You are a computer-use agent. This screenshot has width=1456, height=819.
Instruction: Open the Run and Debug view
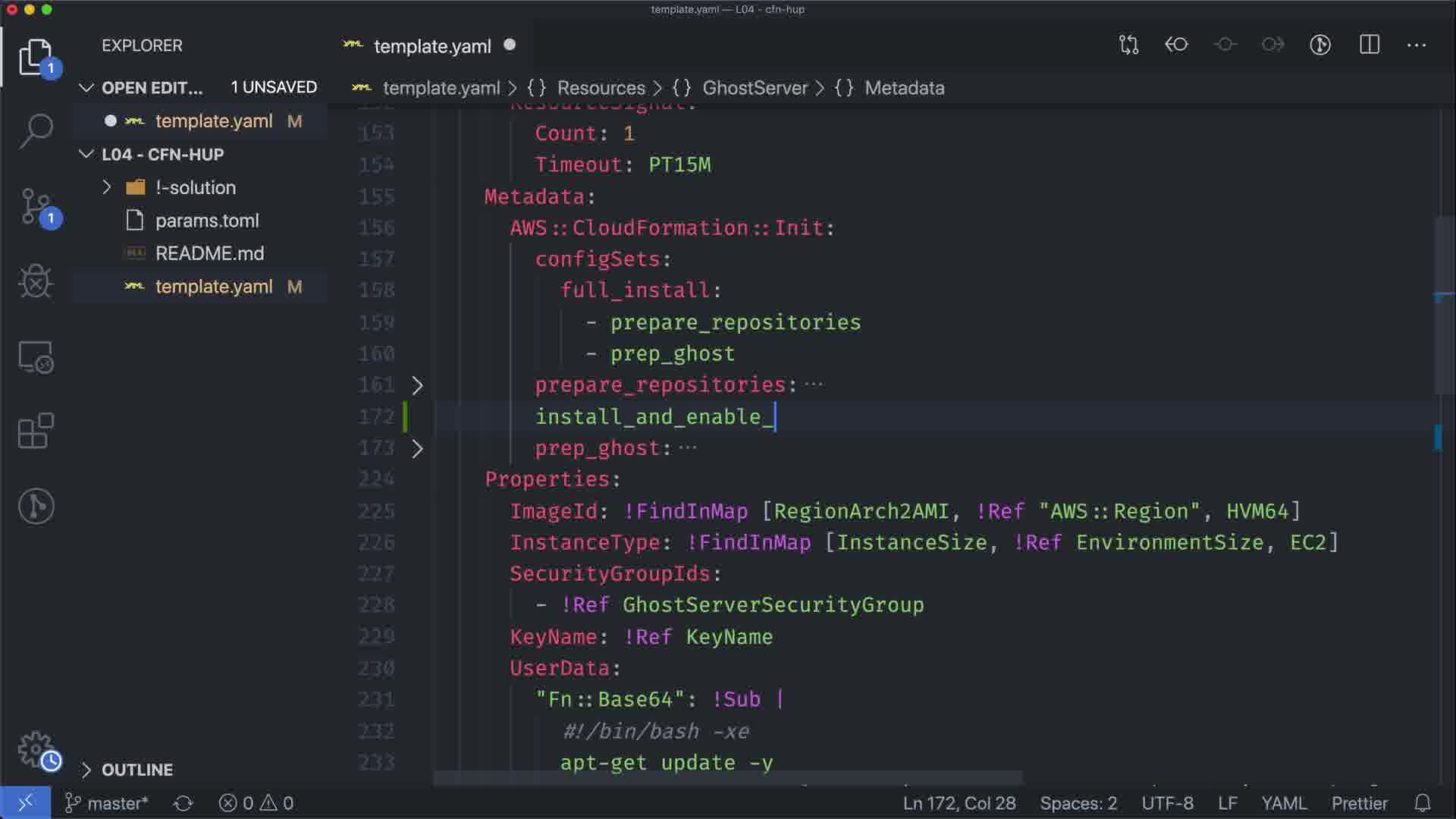(36, 281)
